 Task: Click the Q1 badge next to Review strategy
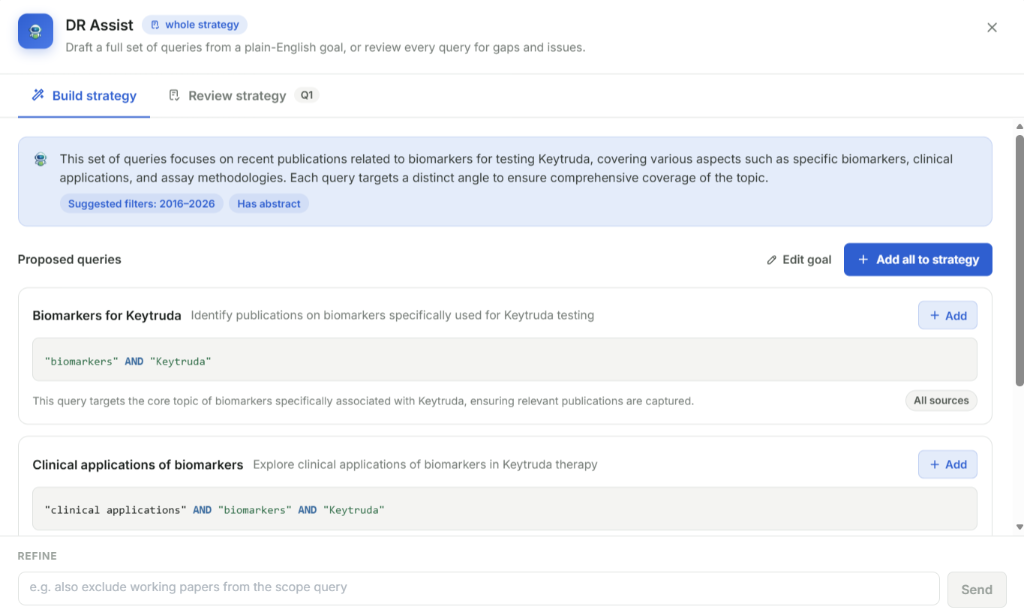pyautogui.click(x=306, y=95)
